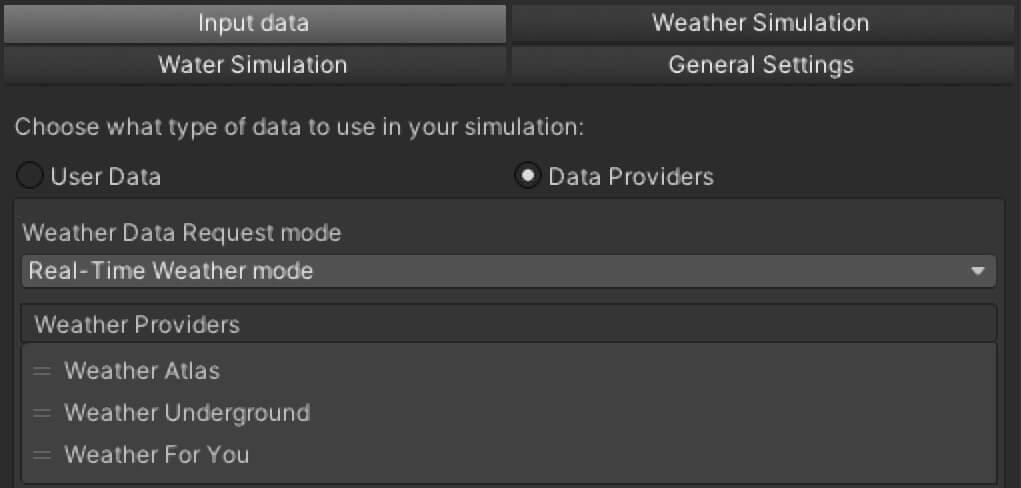Select Weather Atlas in the providers list
Viewport: 1021px width, 488px height.
pos(142,371)
